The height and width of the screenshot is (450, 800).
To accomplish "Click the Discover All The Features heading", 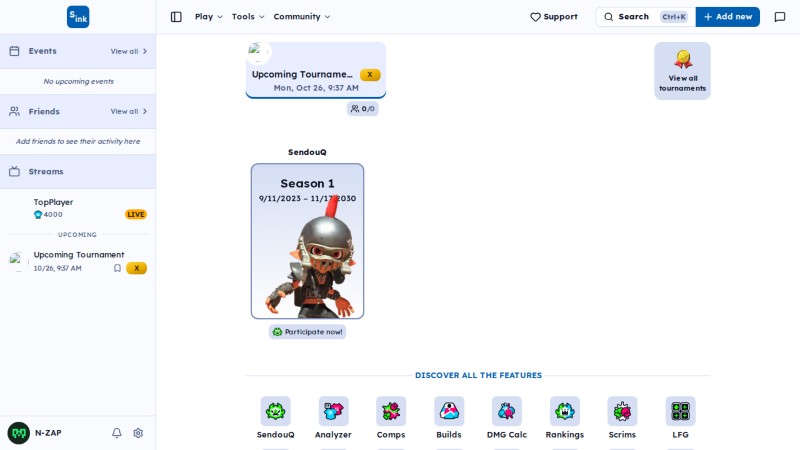I will click(478, 375).
